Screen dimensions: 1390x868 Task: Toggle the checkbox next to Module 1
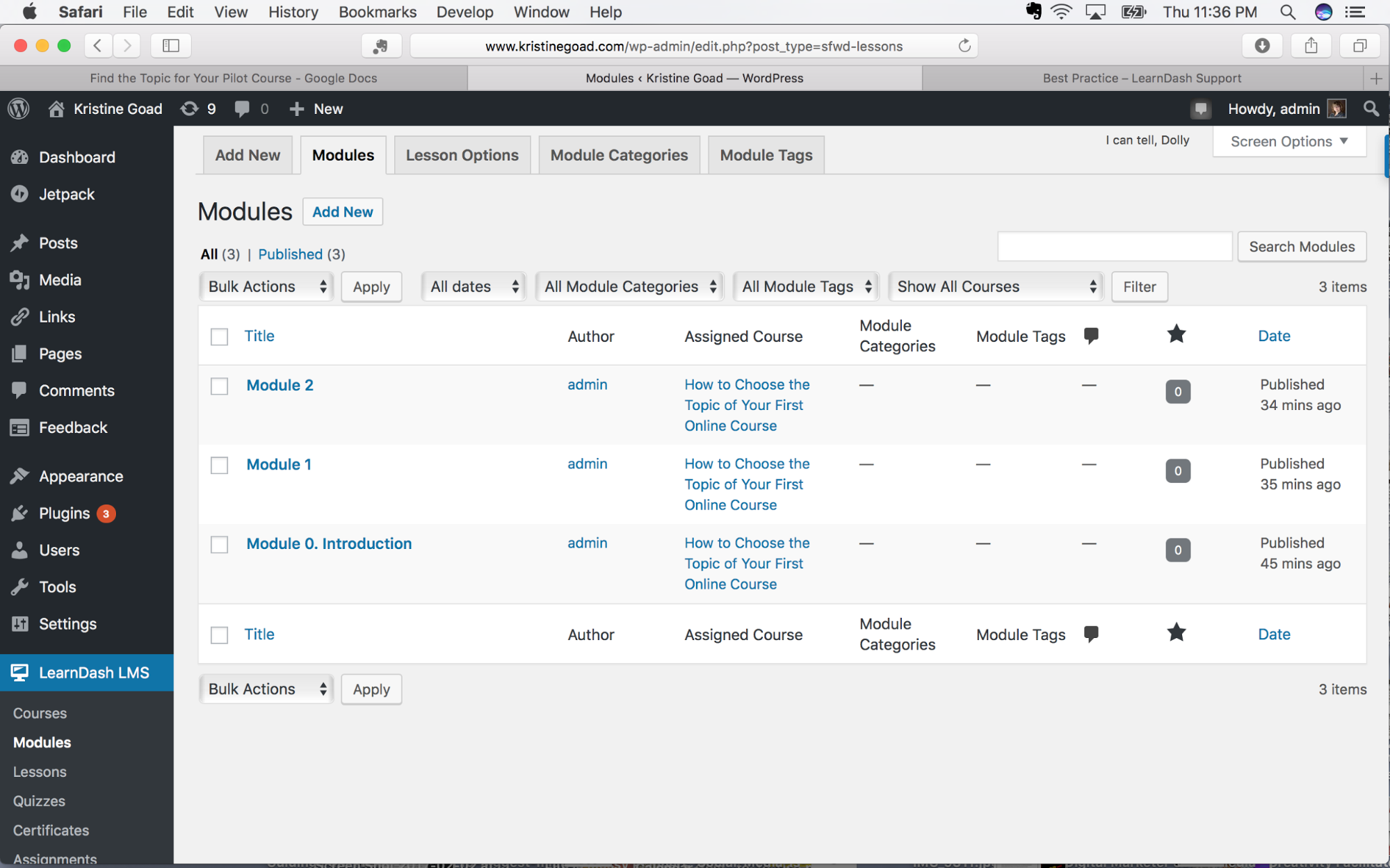(219, 464)
